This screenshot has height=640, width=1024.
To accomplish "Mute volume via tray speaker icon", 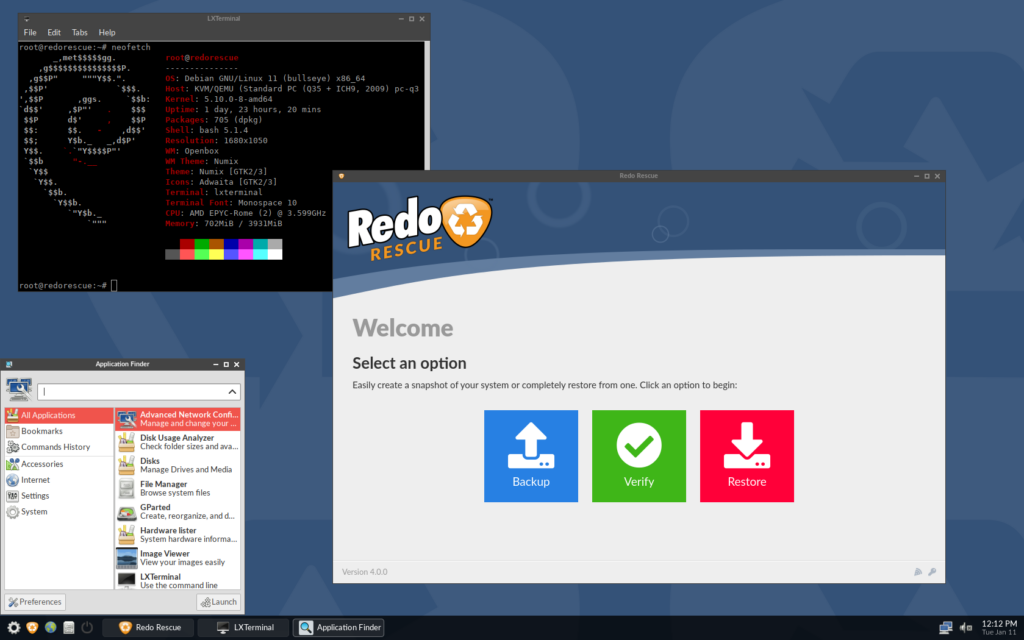I will tap(965, 627).
